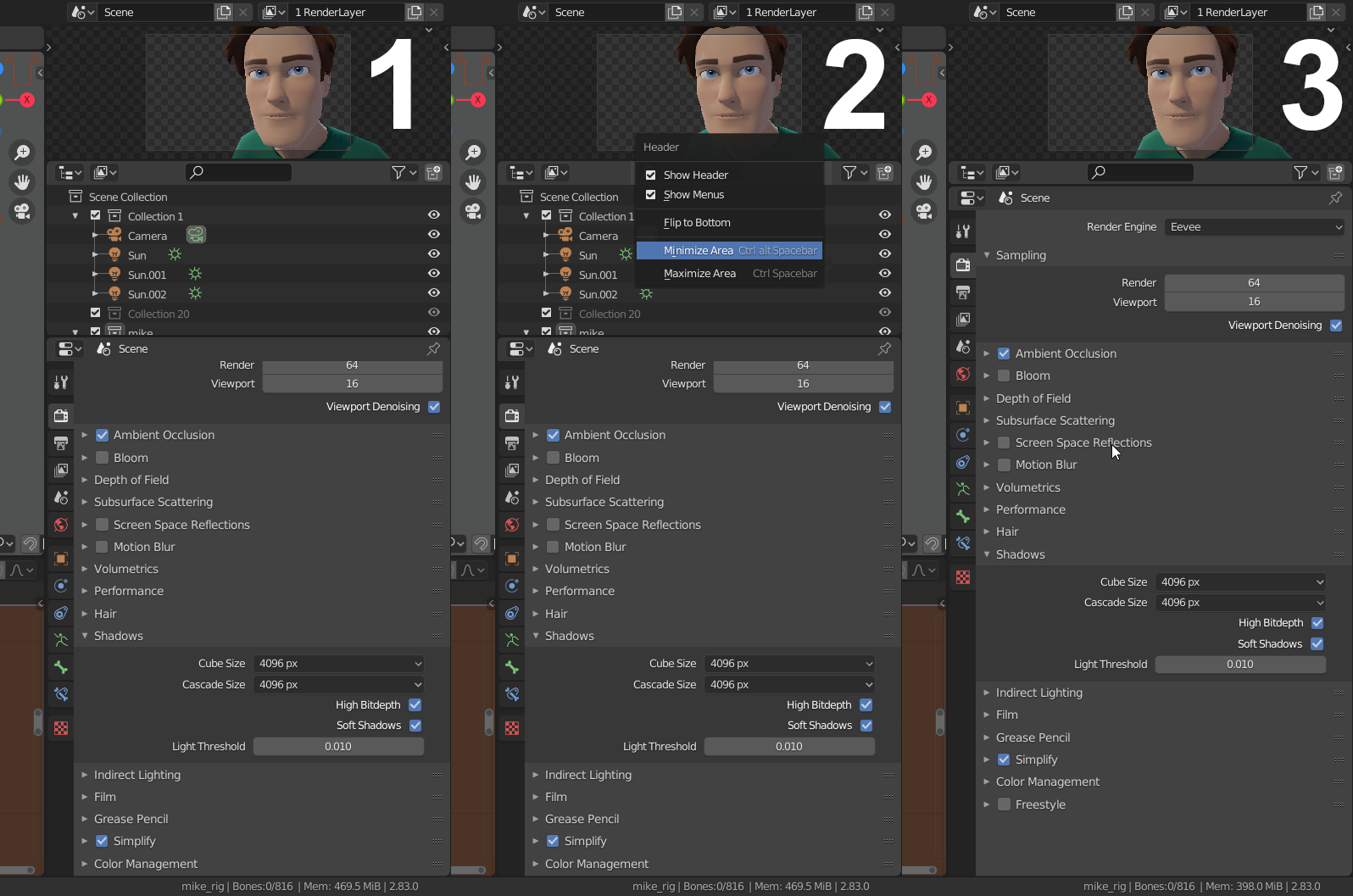This screenshot has width=1353, height=896.
Task: Click outliner search field in panel 3
Action: point(1140,172)
